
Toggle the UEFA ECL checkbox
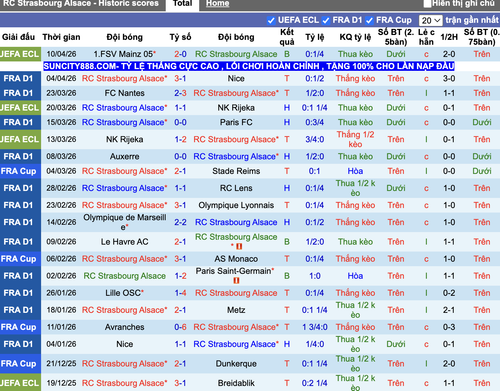pyautogui.click(x=271, y=21)
